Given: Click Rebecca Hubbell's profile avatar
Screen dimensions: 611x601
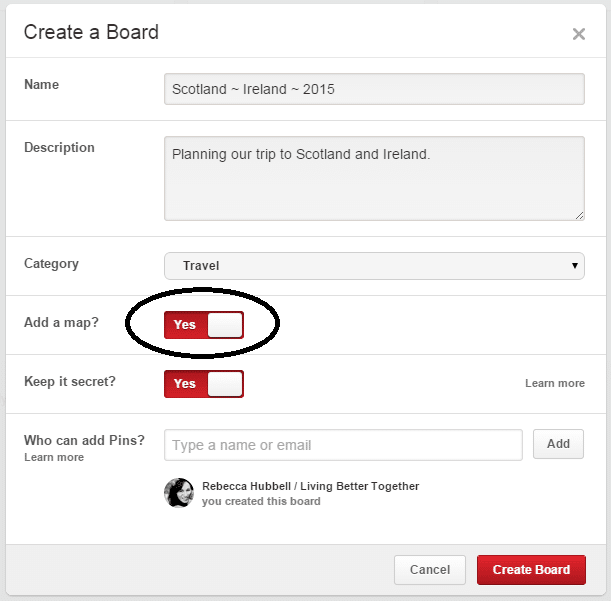Looking at the screenshot, I should (179, 493).
